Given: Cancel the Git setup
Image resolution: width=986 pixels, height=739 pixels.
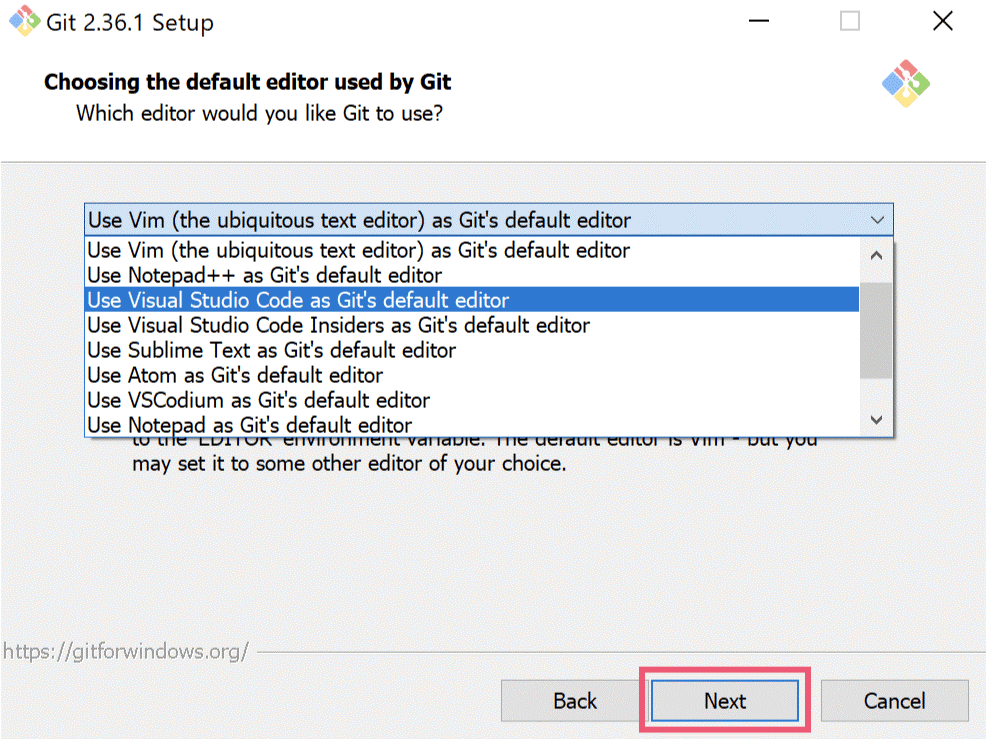Looking at the screenshot, I should click(895, 701).
